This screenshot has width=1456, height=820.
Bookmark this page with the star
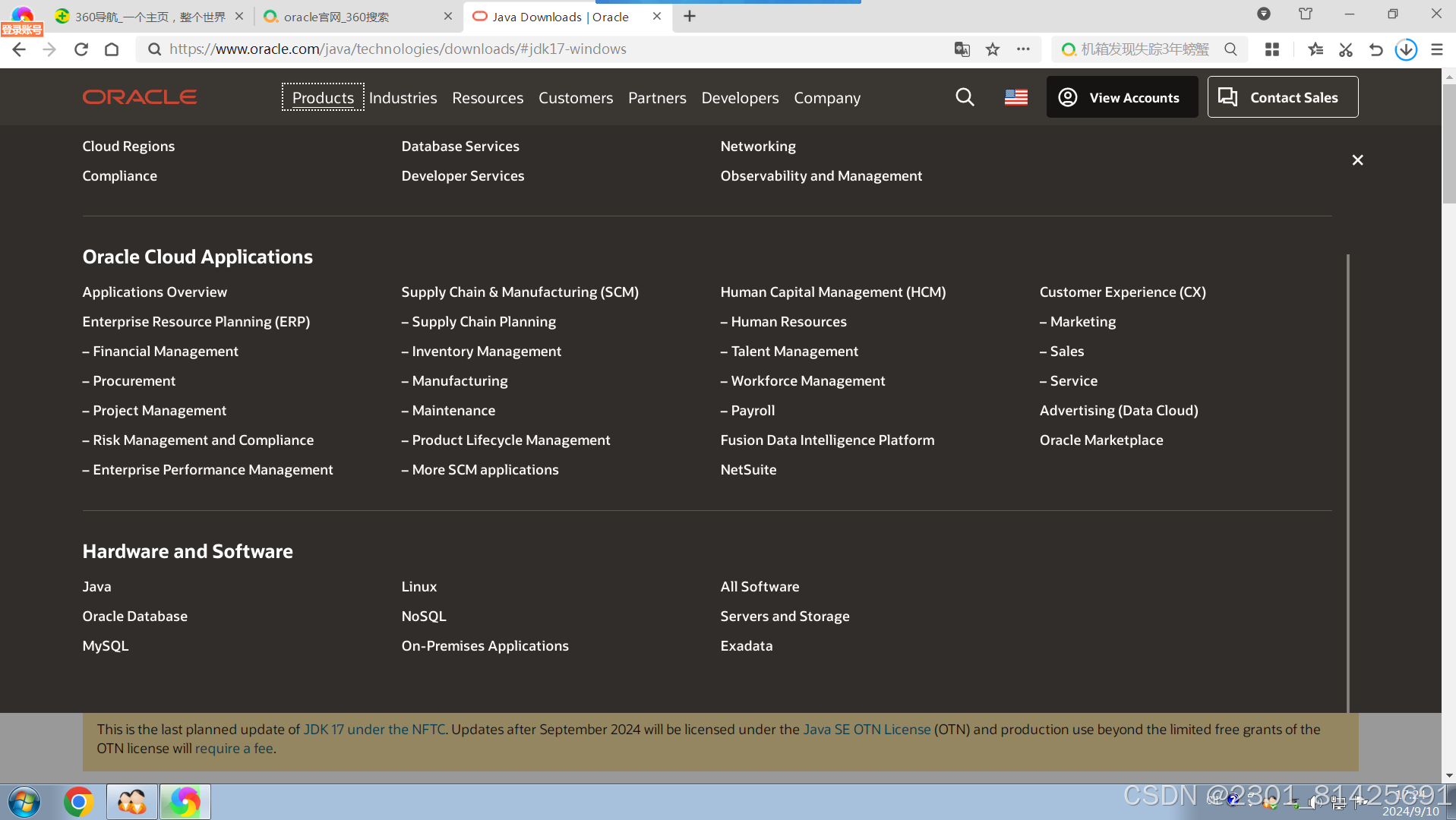(993, 49)
